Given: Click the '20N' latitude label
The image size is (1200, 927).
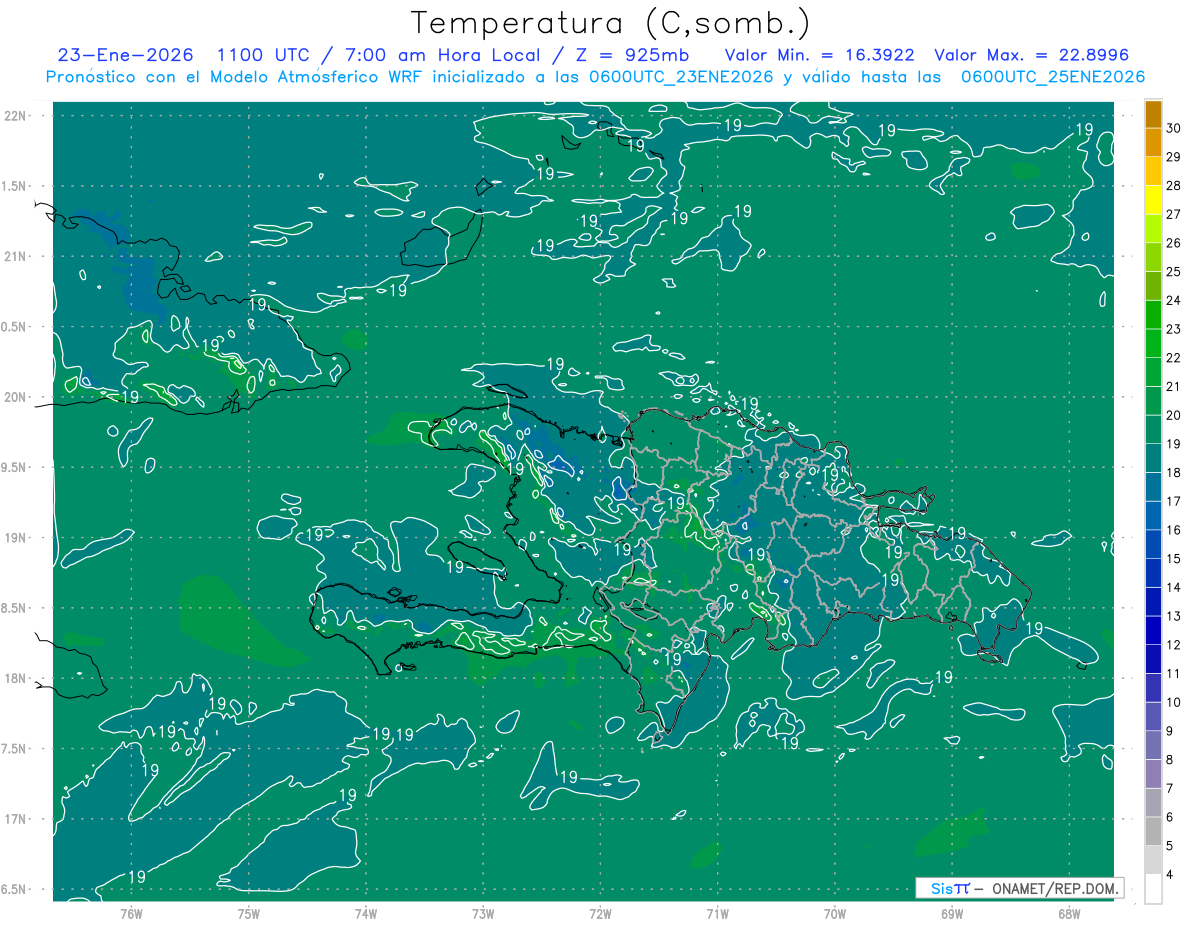Looking at the screenshot, I should click(x=15, y=397).
